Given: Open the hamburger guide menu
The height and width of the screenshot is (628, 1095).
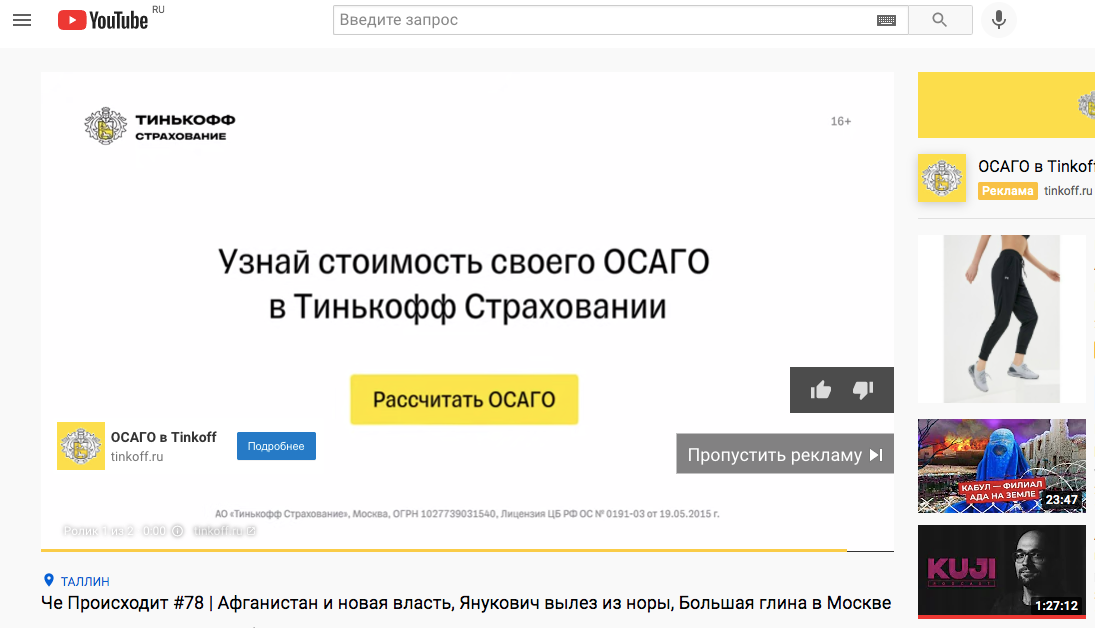Looking at the screenshot, I should click(22, 20).
